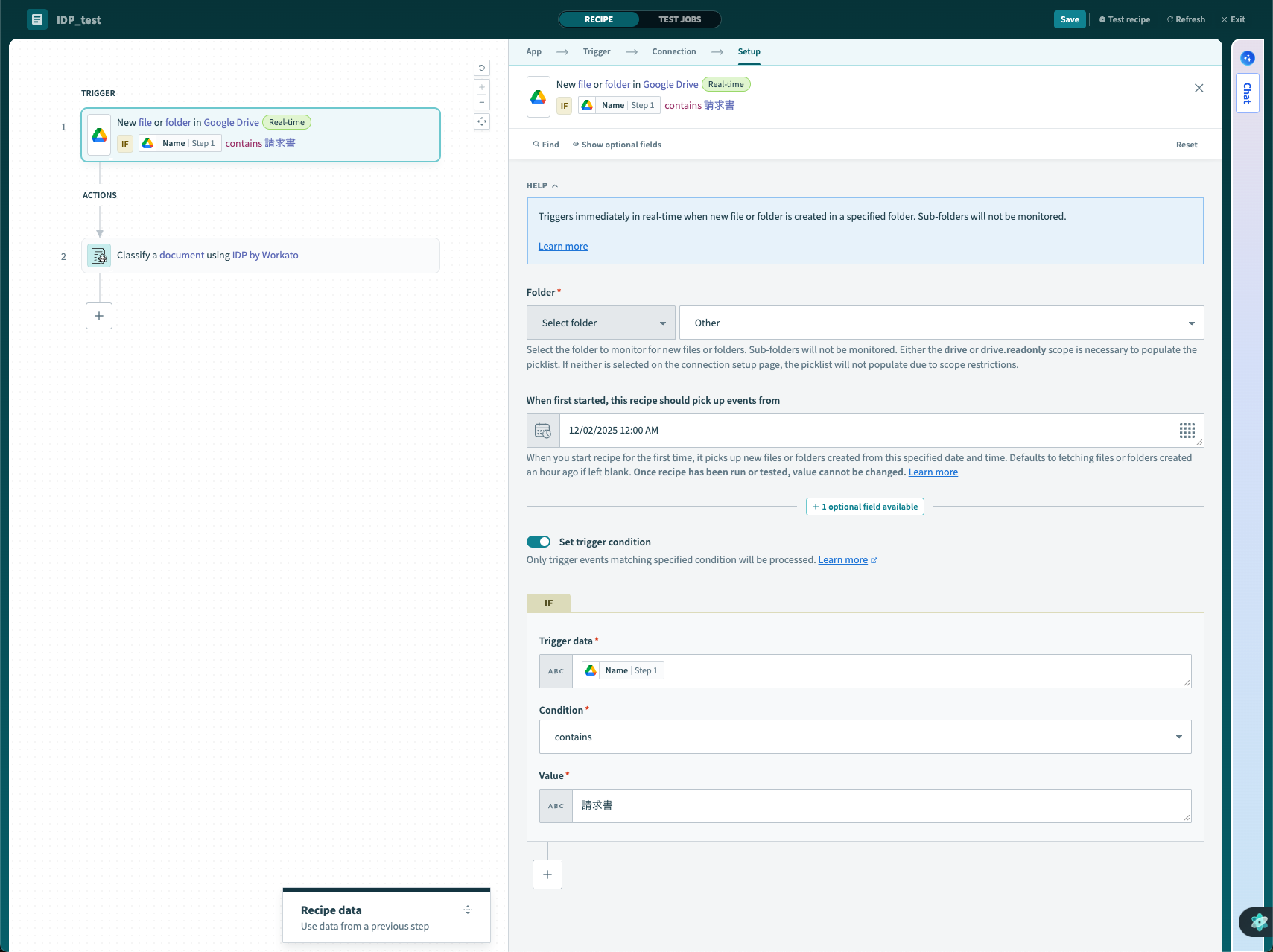This screenshot has height=952, width=1273.
Task: Add another trigger condition with the plus button
Action: (x=547, y=875)
